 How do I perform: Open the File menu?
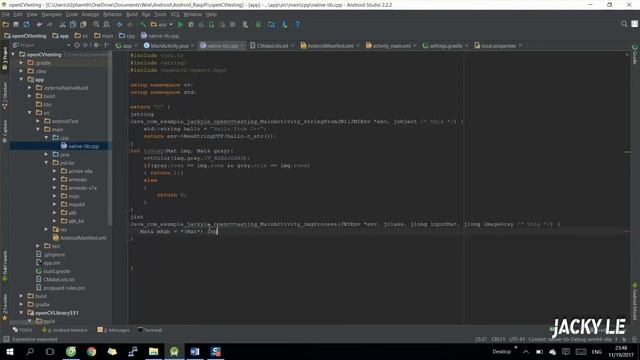6,14
